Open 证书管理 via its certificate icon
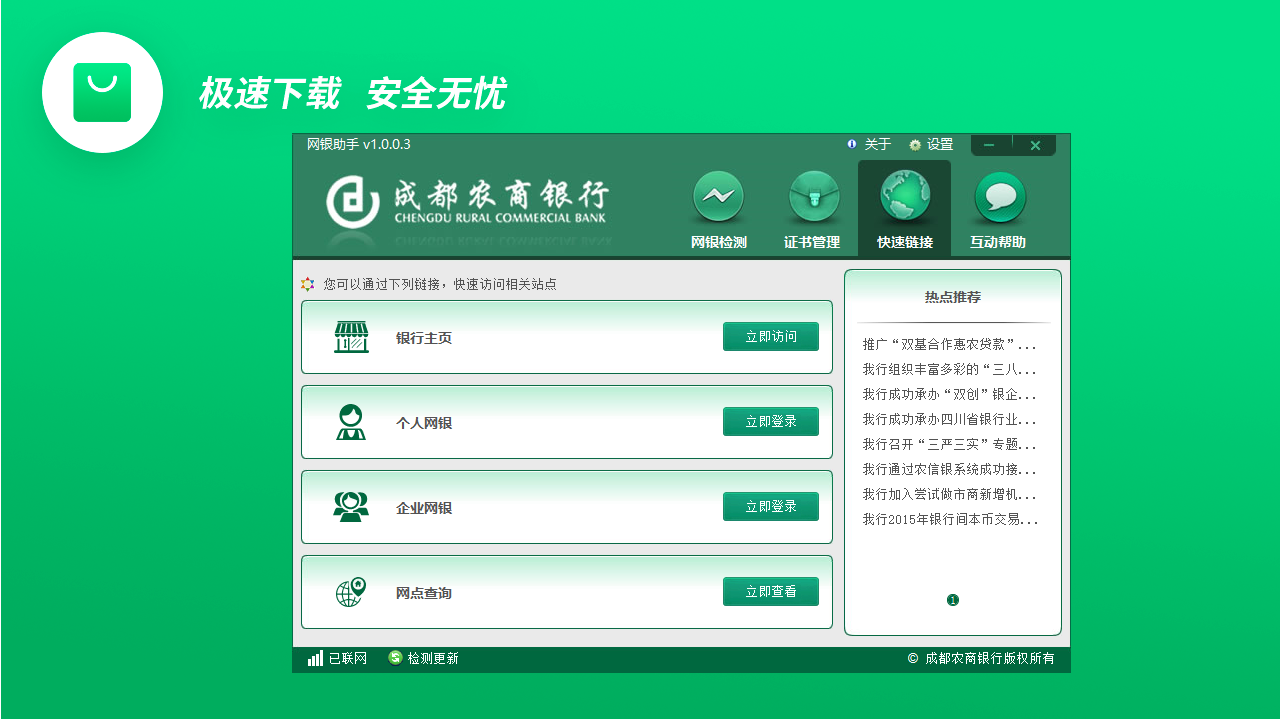The width and height of the screenshot is (1280, 720). (813, 198)
